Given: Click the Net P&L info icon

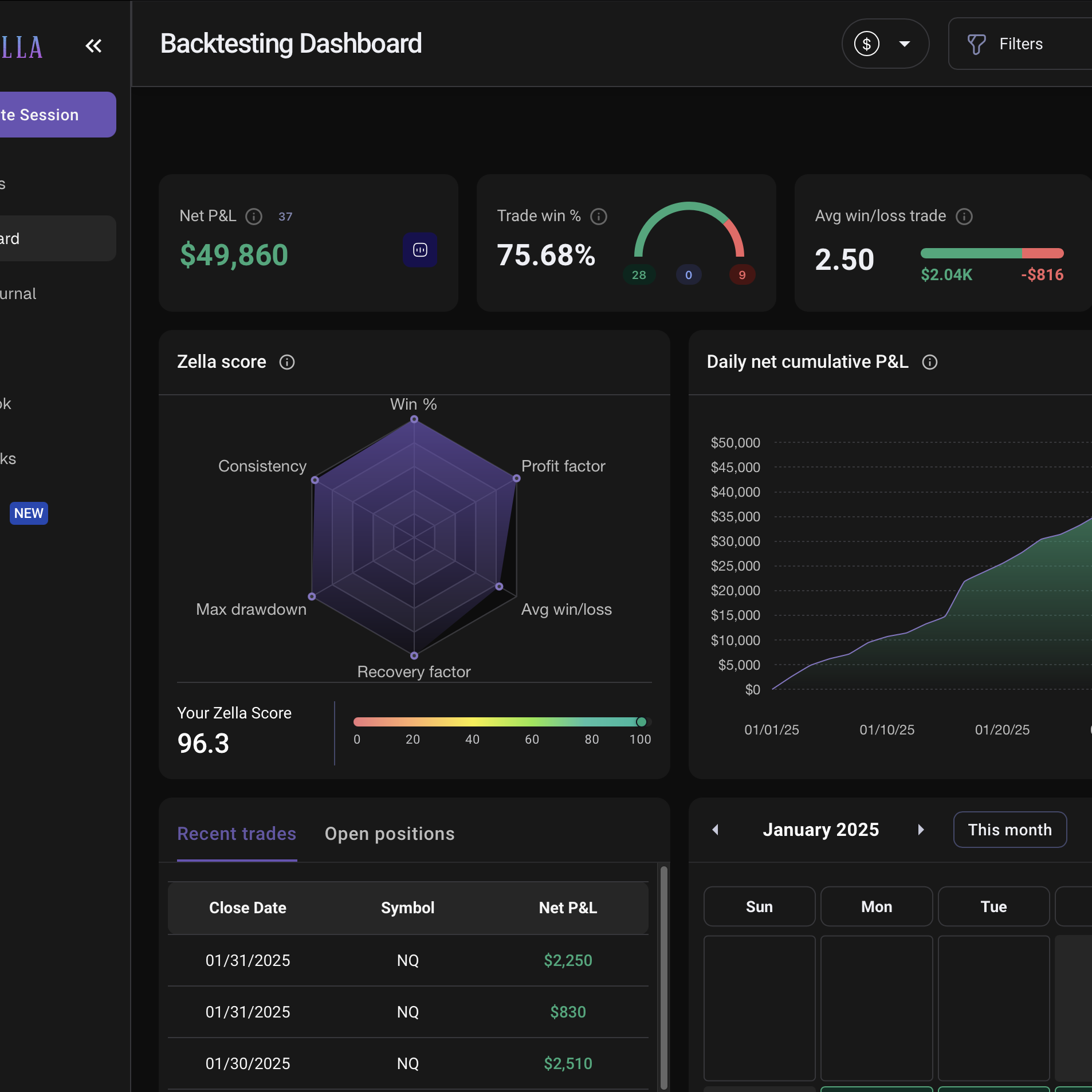Looking at the screenshot, I should pos(254,217).
